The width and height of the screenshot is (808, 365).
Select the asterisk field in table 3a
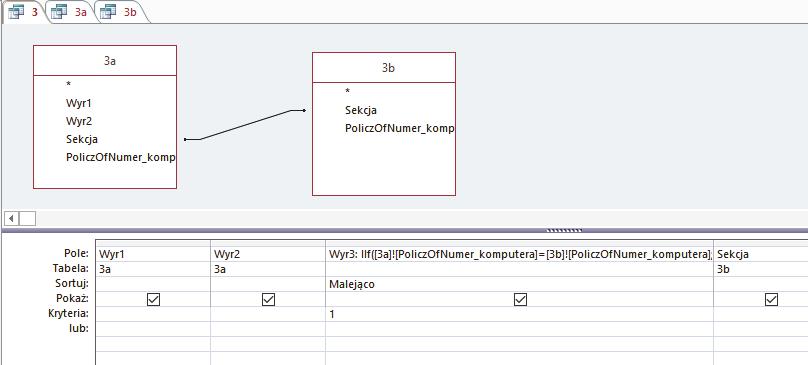coord(69,85)
